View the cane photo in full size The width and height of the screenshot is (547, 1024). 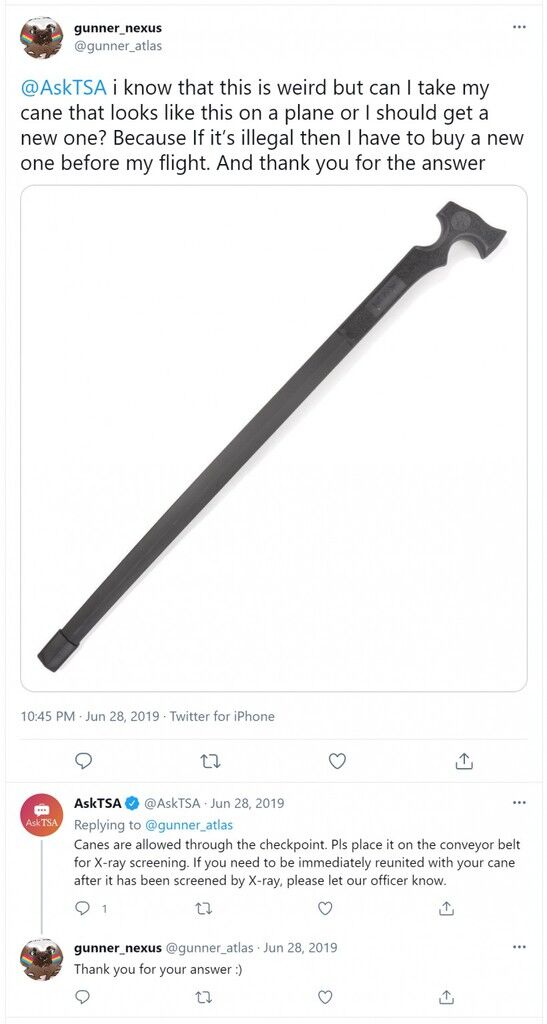(274, 438)
